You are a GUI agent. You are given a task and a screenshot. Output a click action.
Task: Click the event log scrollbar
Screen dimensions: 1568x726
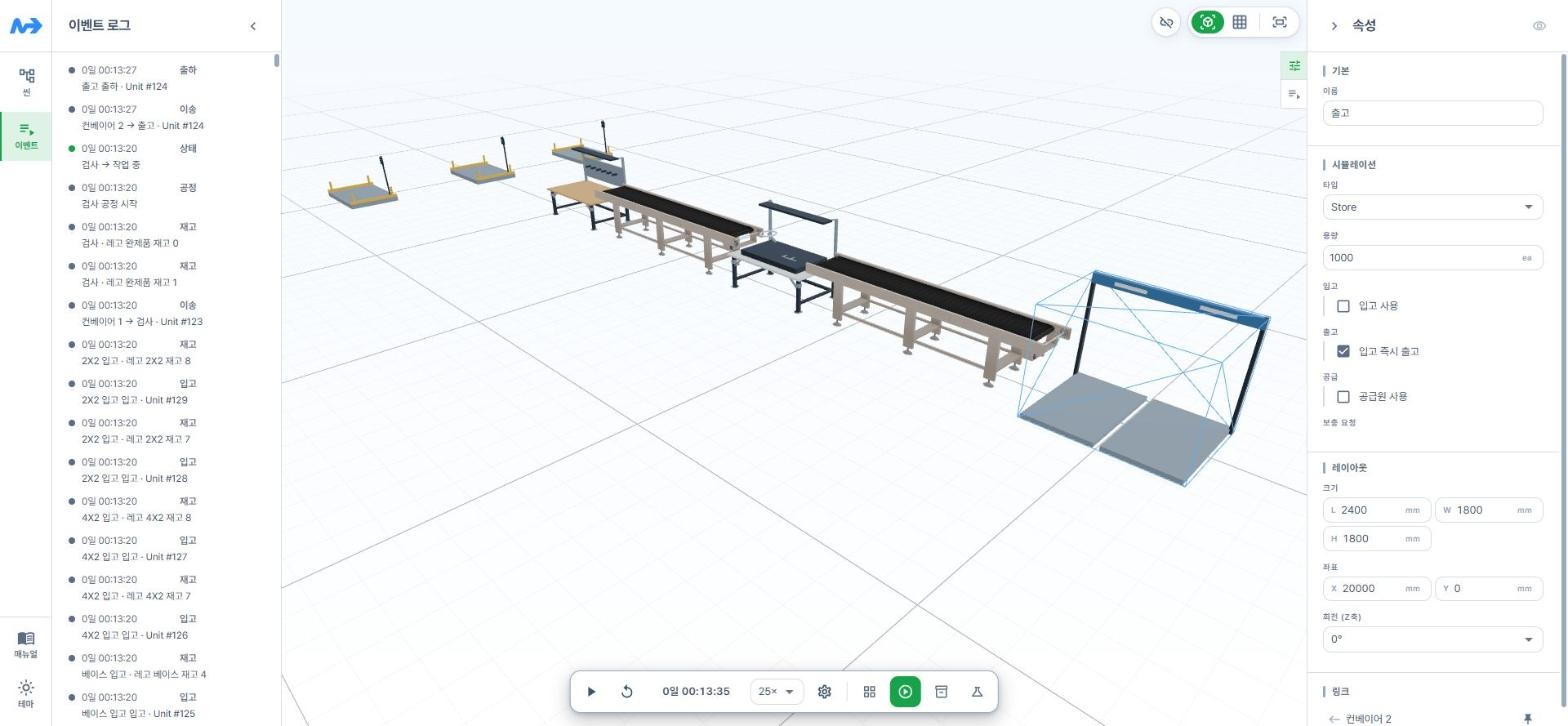tap(276, 61)
